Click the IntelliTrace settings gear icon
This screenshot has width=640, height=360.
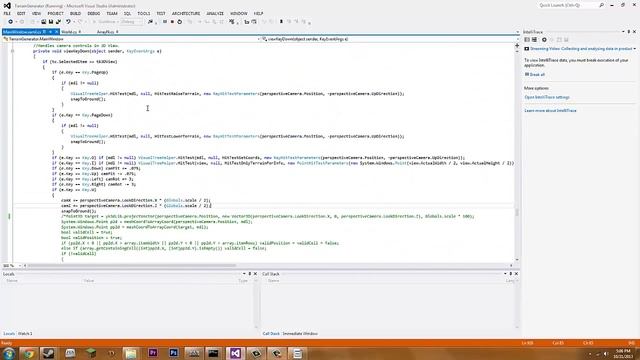pos(544,40)
